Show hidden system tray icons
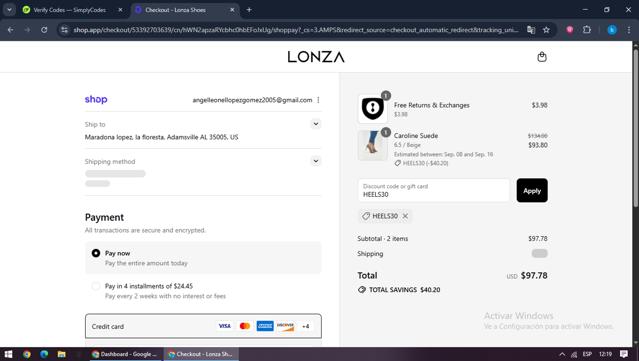 click(562, 354)
